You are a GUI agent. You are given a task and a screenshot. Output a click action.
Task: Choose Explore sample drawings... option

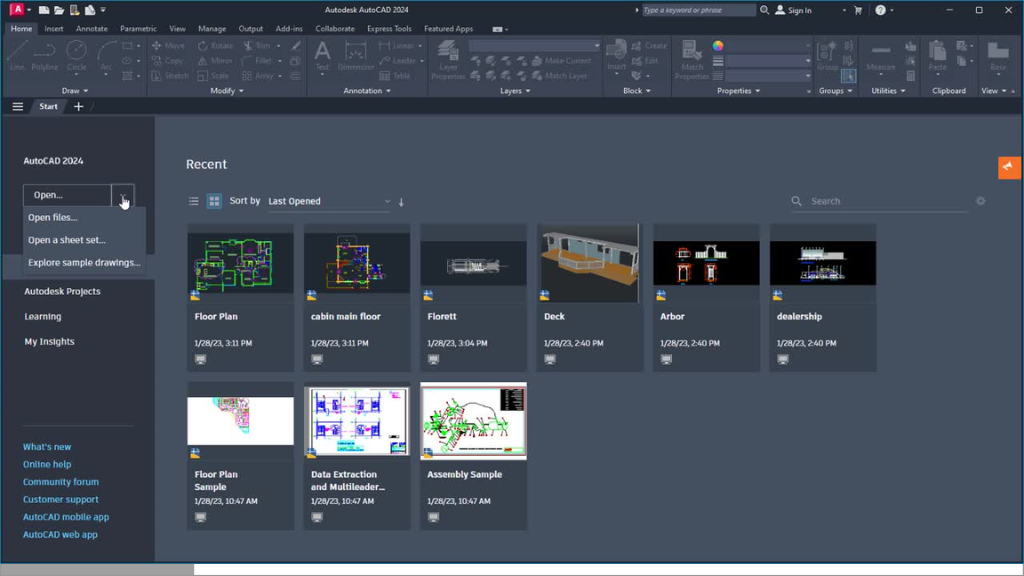click(84, 263)
